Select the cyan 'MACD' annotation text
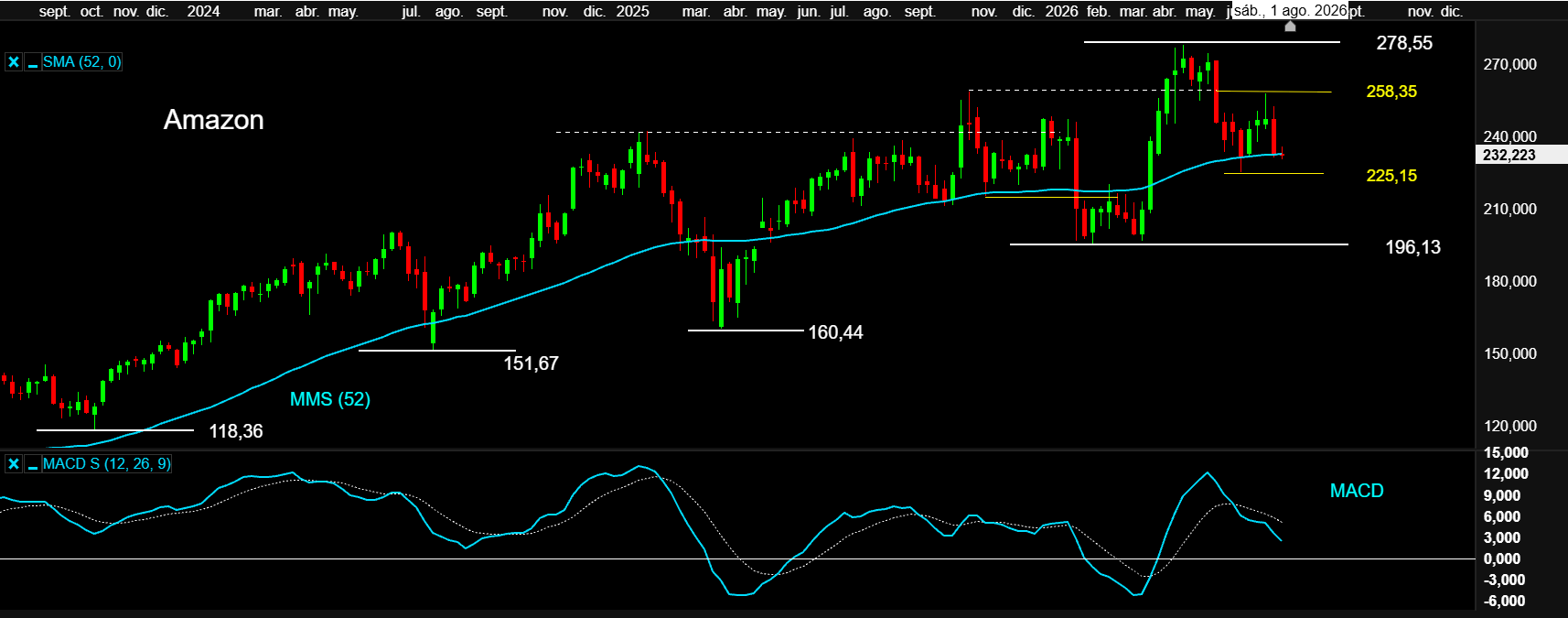This screenshot has width=1568, height=618. pyautogui.click(x=1357, y=491)
